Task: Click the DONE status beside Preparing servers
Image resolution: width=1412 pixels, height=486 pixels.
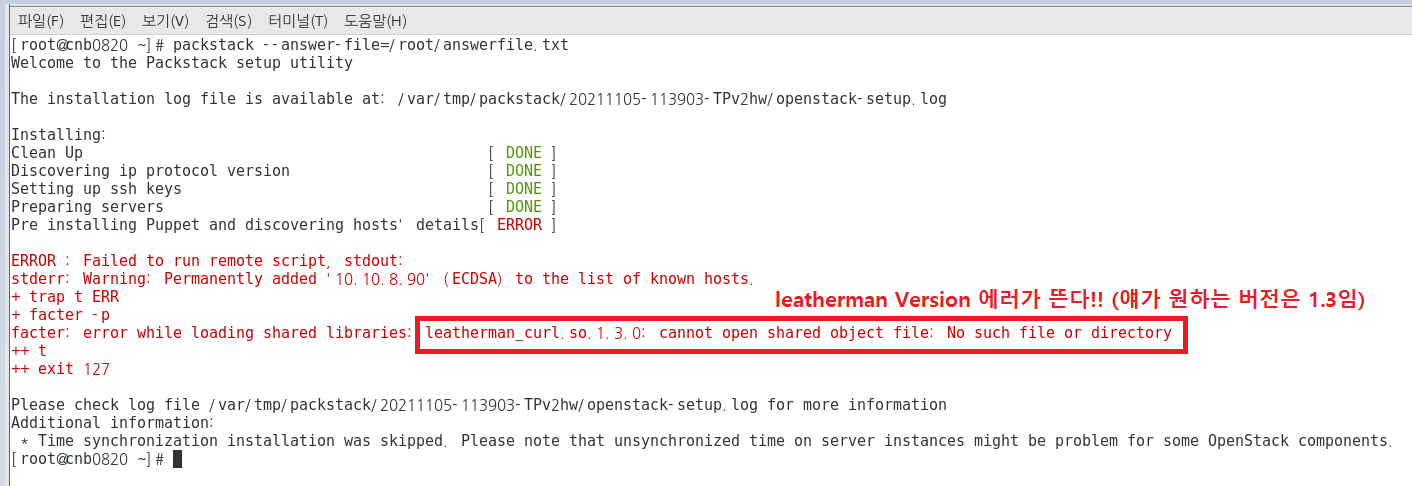Action: [x=523, y=207]
